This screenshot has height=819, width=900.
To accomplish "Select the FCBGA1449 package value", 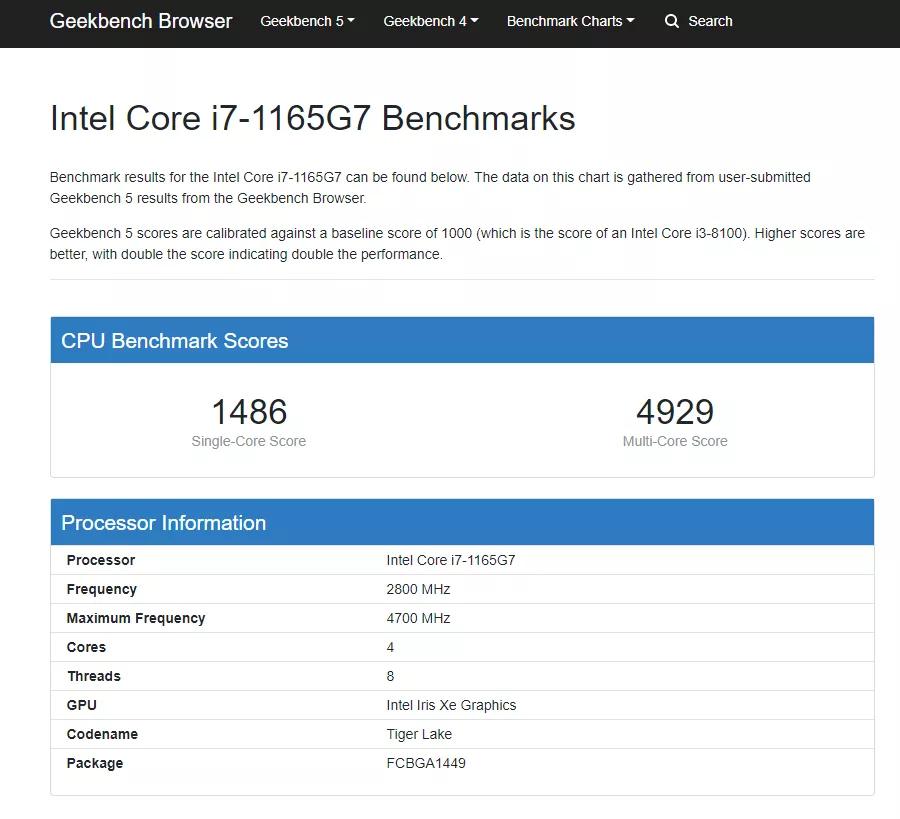I will tap(426, 763).
